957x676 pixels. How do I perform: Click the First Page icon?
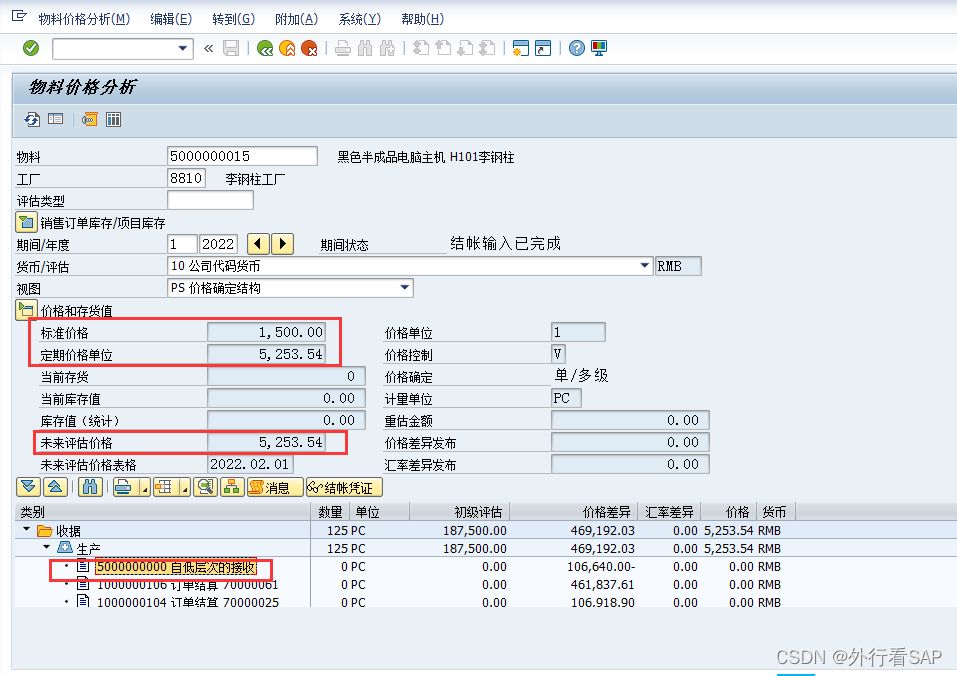click(x=421, y=48)
